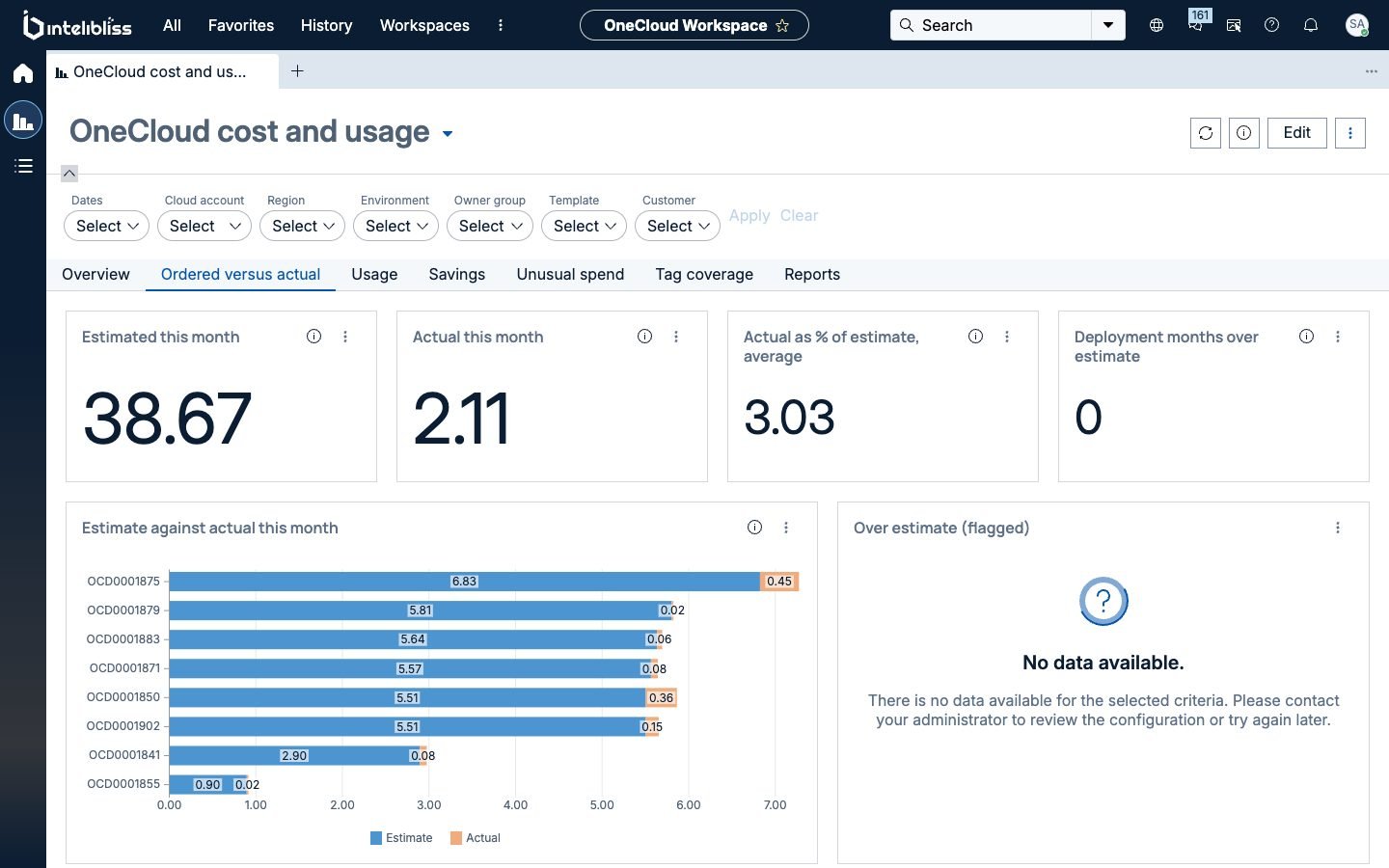Screen dimensions: 1389x868
Task: Switch to the Savings tab
Action: [456, 275]
